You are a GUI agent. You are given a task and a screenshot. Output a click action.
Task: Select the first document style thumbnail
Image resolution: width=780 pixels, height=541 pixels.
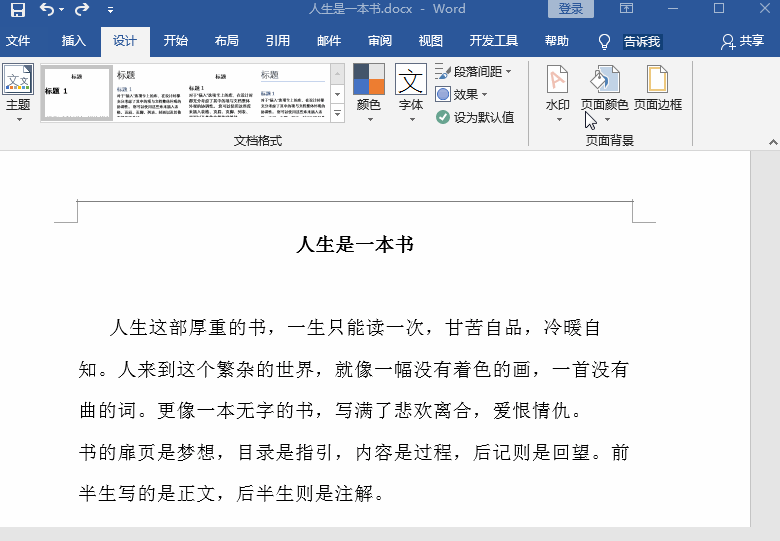77,93
